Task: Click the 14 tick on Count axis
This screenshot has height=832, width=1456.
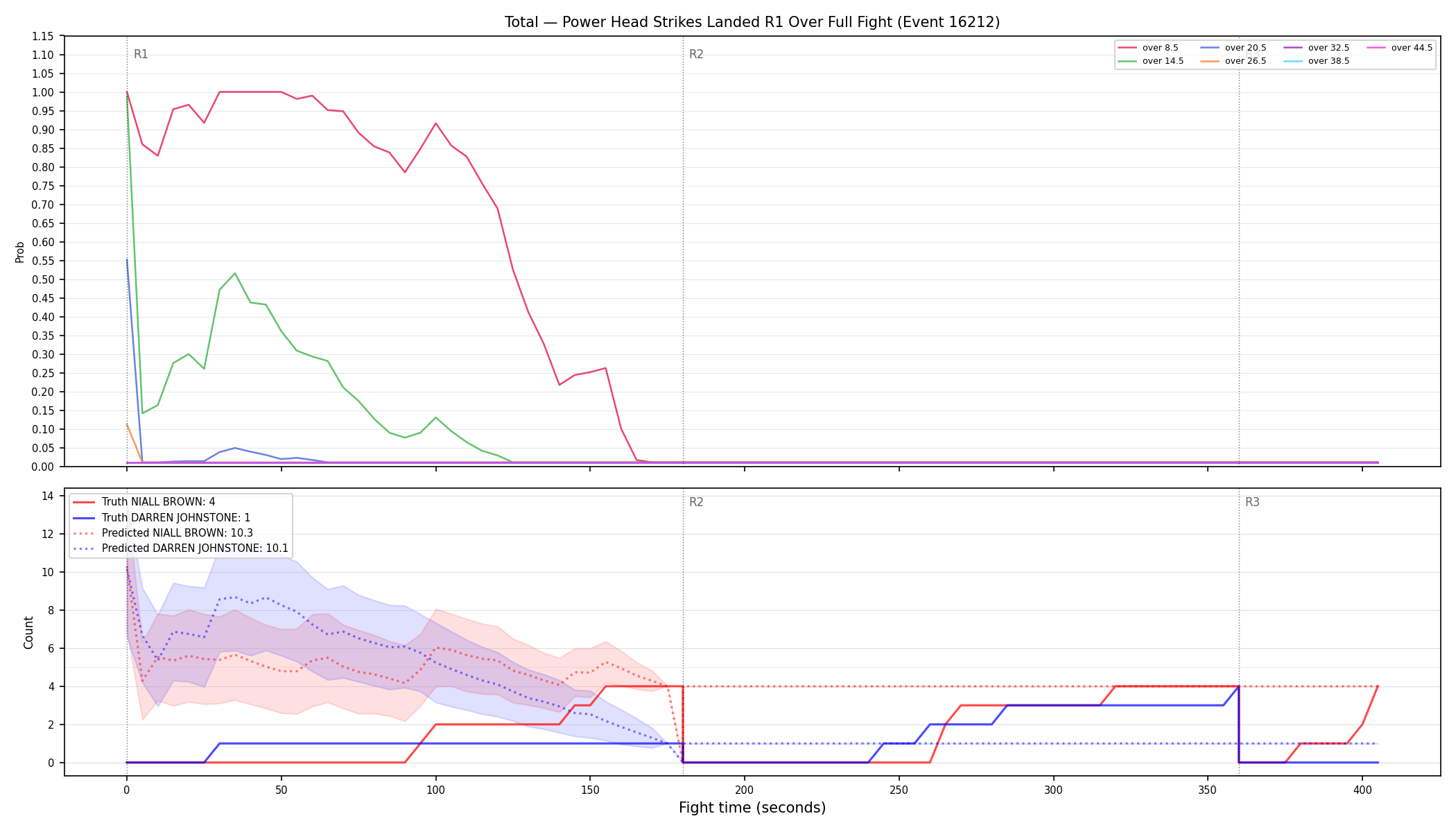Action: (x=48, y=496)
